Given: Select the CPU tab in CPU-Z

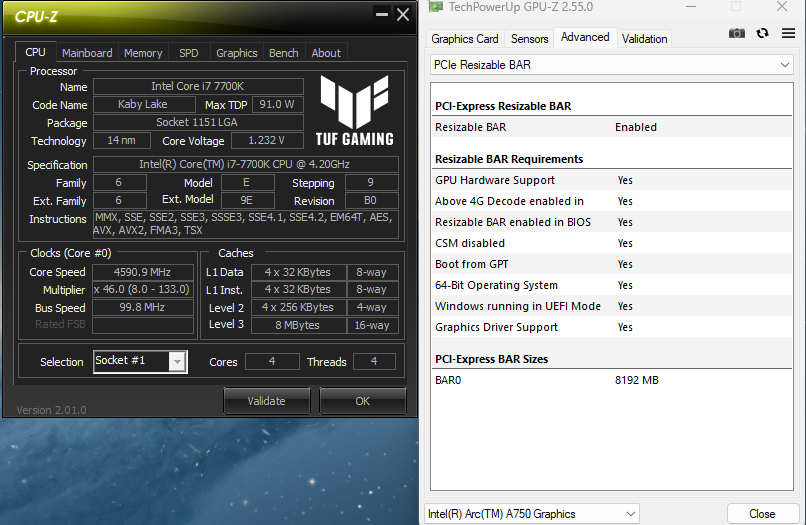Looking at the screenshot, I should (x=35, y=52).
